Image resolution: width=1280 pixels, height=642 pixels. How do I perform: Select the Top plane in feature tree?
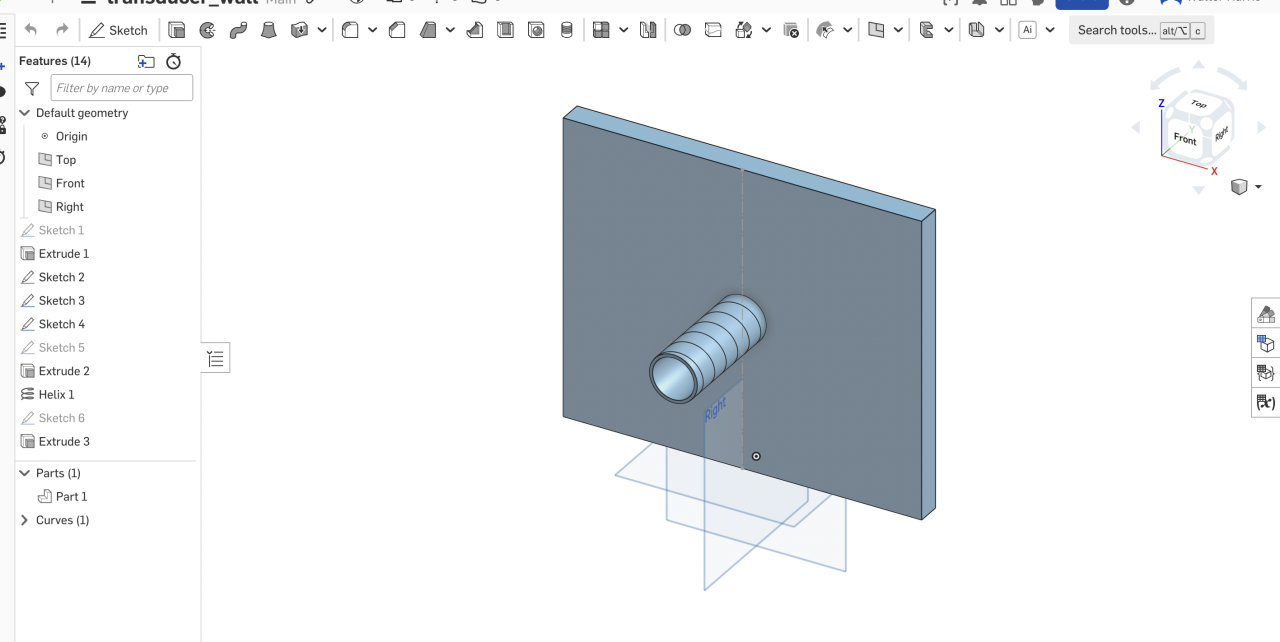pyautogui.click(x=66, y=160)
